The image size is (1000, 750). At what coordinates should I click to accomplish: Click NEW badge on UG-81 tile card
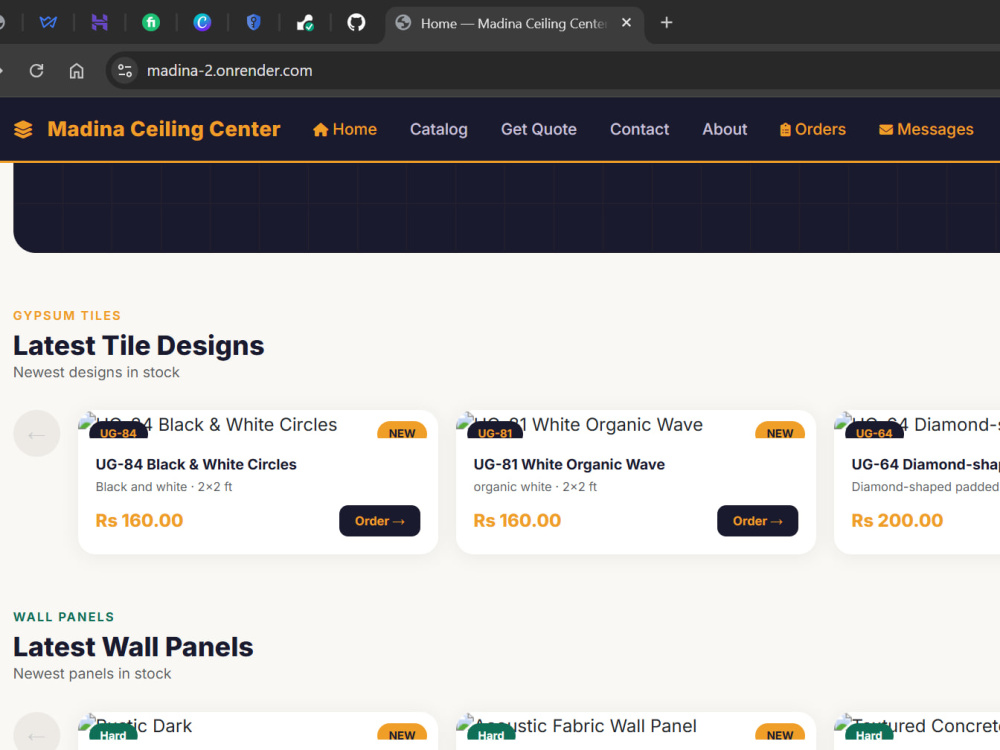(x=780, y=432)
